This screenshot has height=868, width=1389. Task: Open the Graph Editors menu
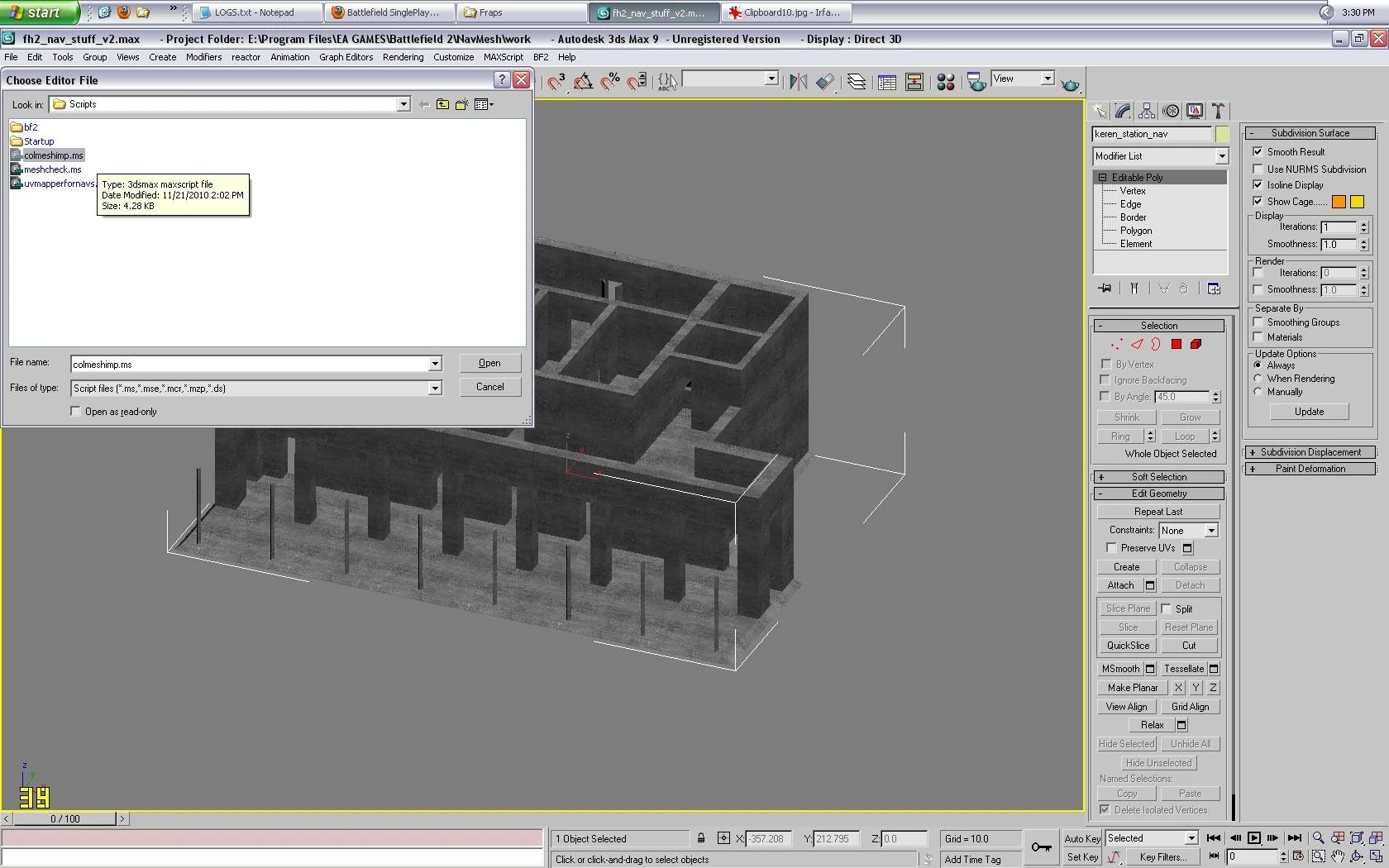pos(346,57)
